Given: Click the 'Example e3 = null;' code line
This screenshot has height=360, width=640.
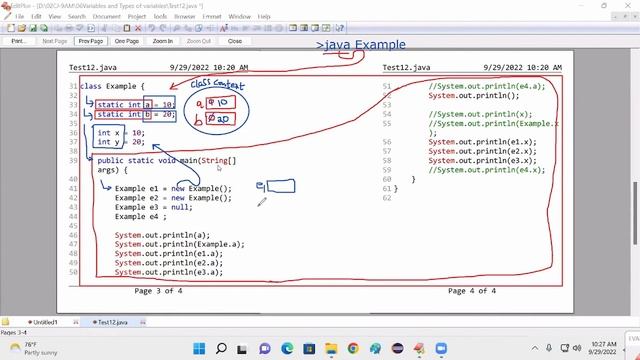Looking at the screenshot, I should coord(153,207).
